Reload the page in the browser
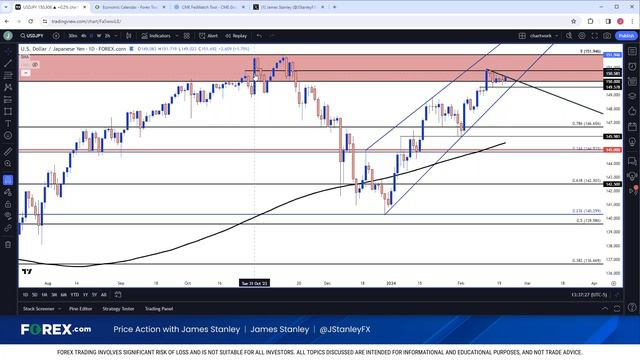Screen dimensions: 640x360 (x=31, y=21)
